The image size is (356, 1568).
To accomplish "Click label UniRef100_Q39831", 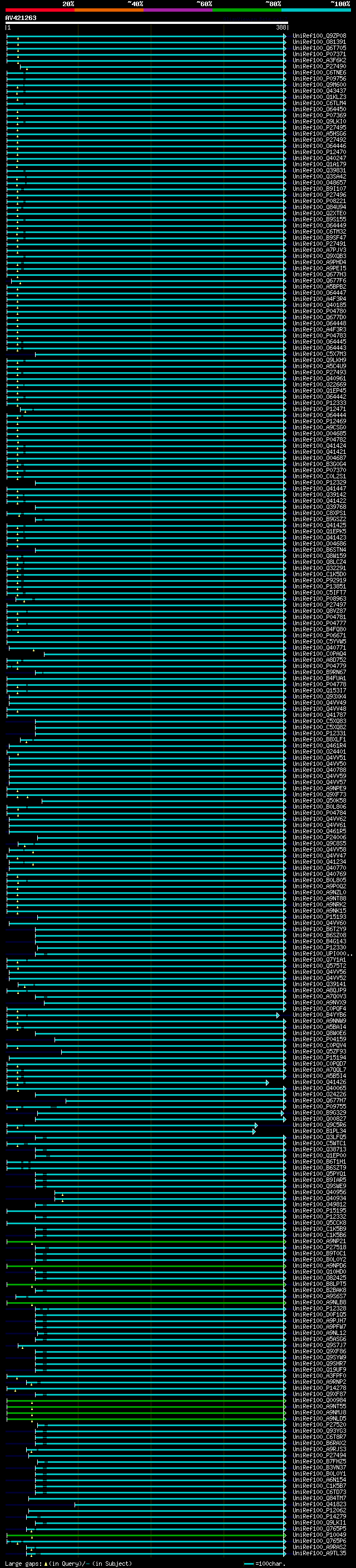I will click(x=319, y=170).
